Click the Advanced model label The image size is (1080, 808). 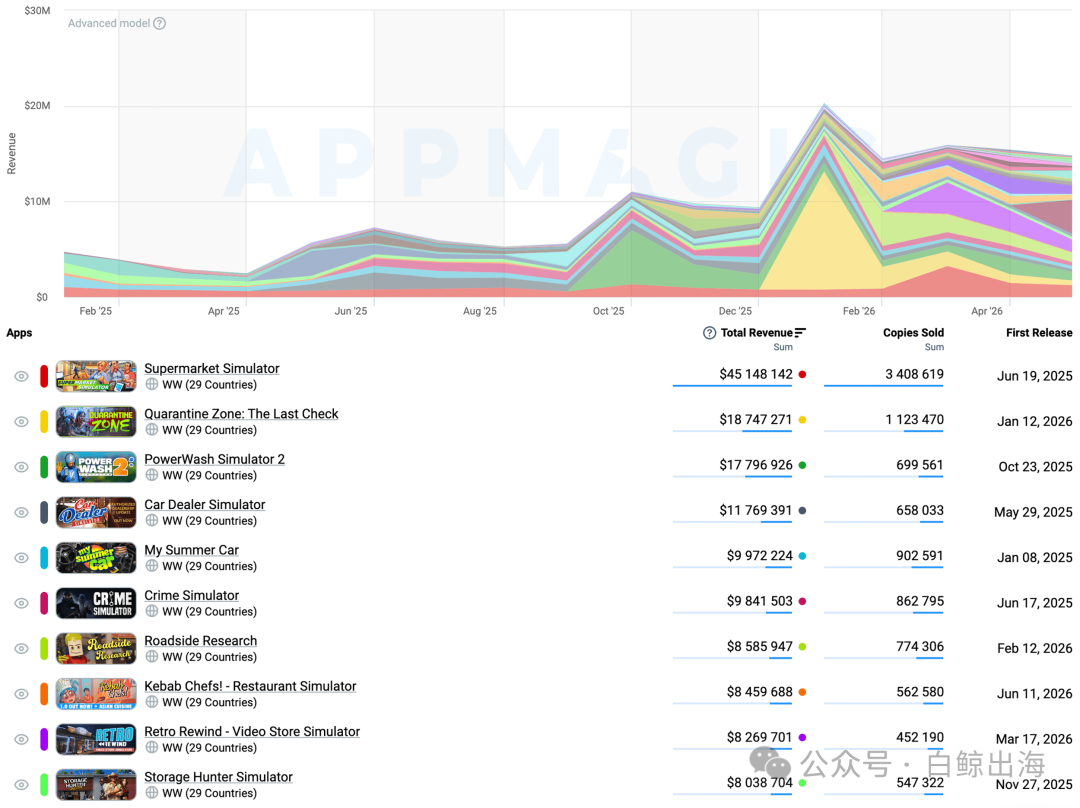click(109, 23)
